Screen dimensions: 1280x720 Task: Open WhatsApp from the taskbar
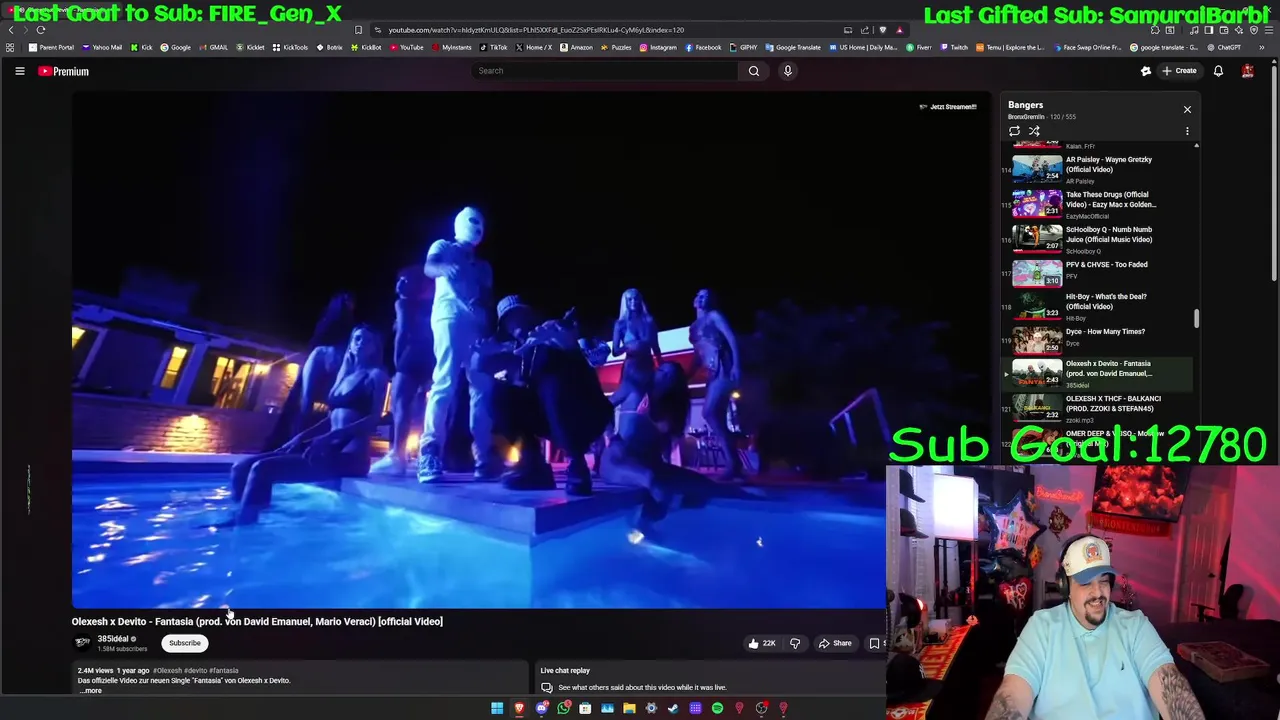[563, 708]
